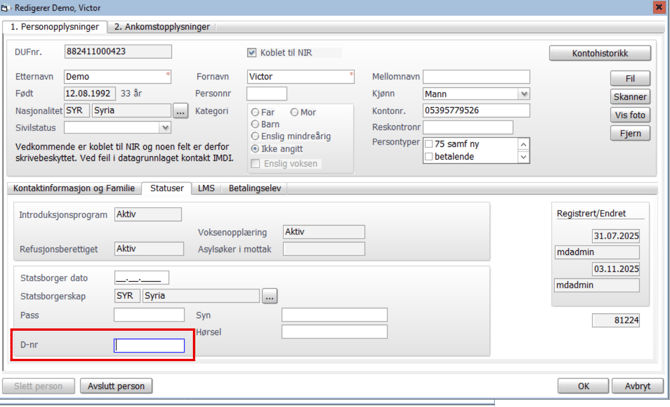The height and width of the screenshot is (407, 670).
Task: Click the ellipsis button beside Statsborgerskap field
Action: click(269, 297)
